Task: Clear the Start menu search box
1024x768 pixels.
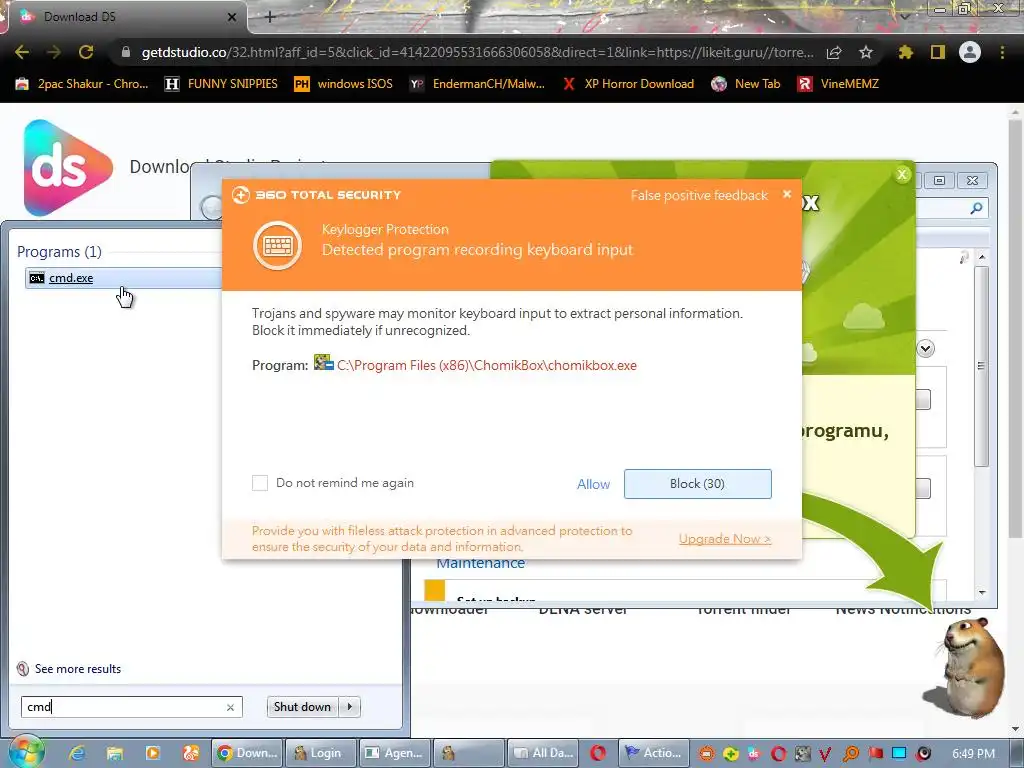Action: (230, 707)
